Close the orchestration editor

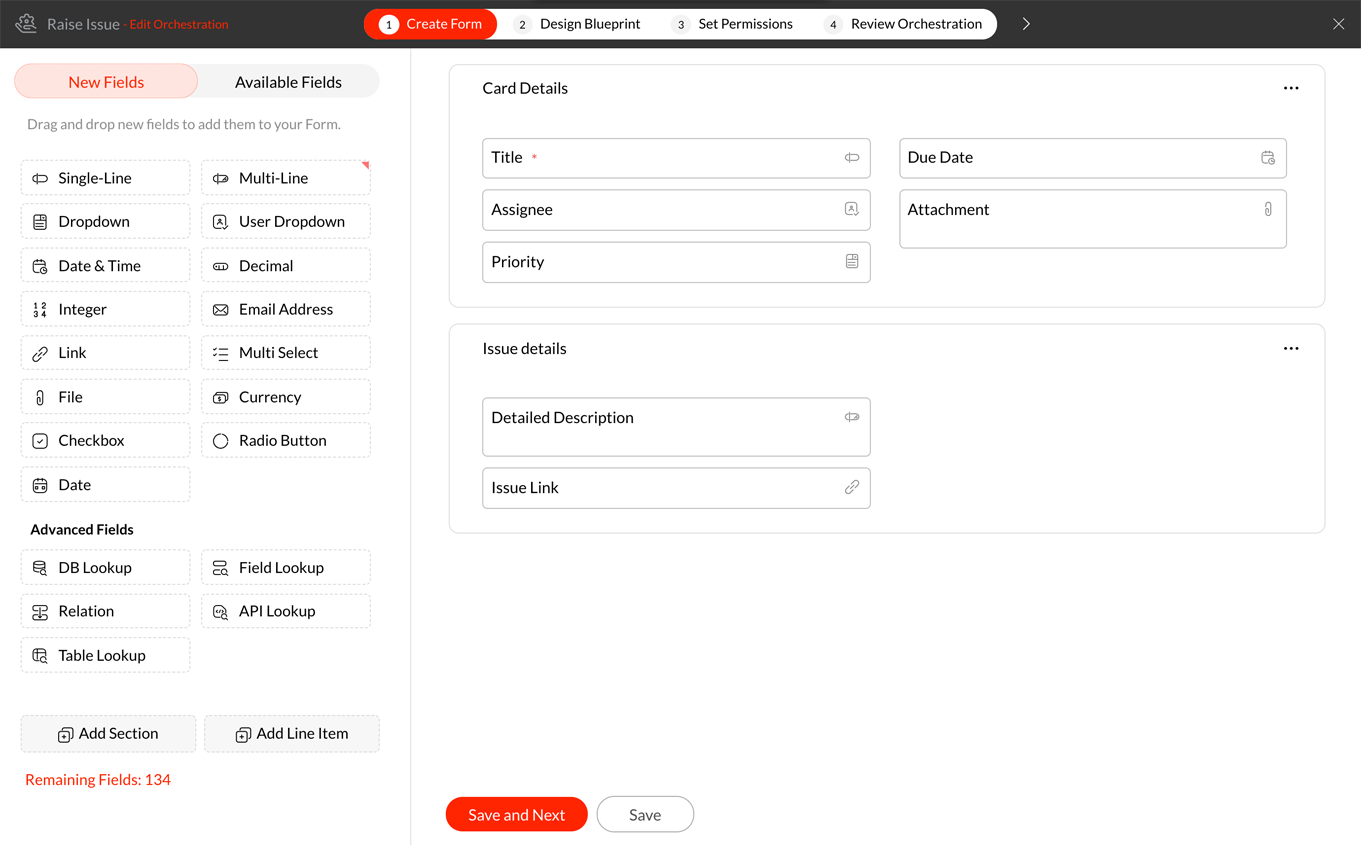click(1338, 24)
